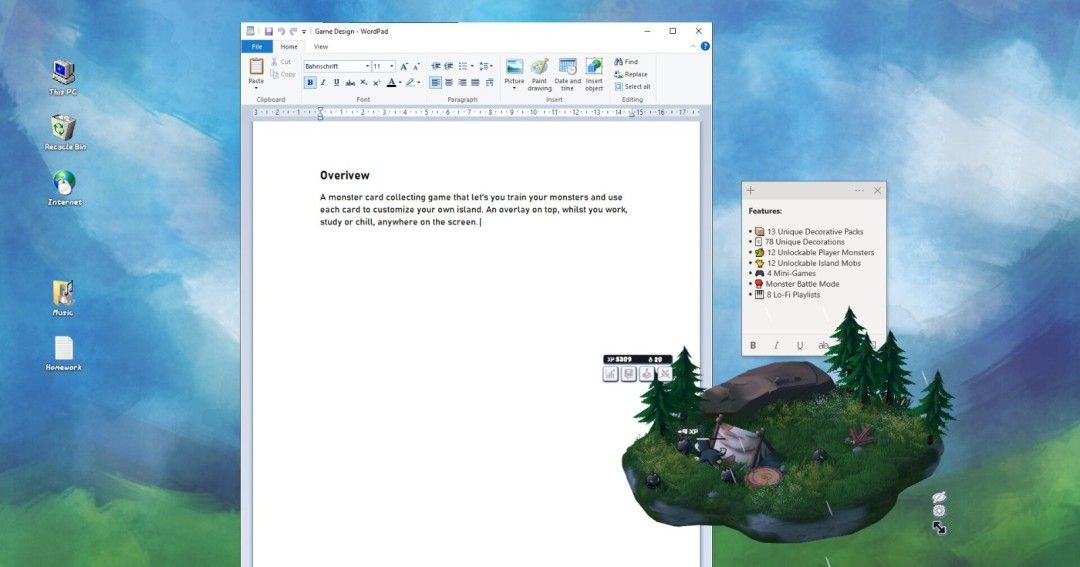This screenshot has height=567, width=1080.
Task: Click the text highlight color marker
Action: pos(410,83)
